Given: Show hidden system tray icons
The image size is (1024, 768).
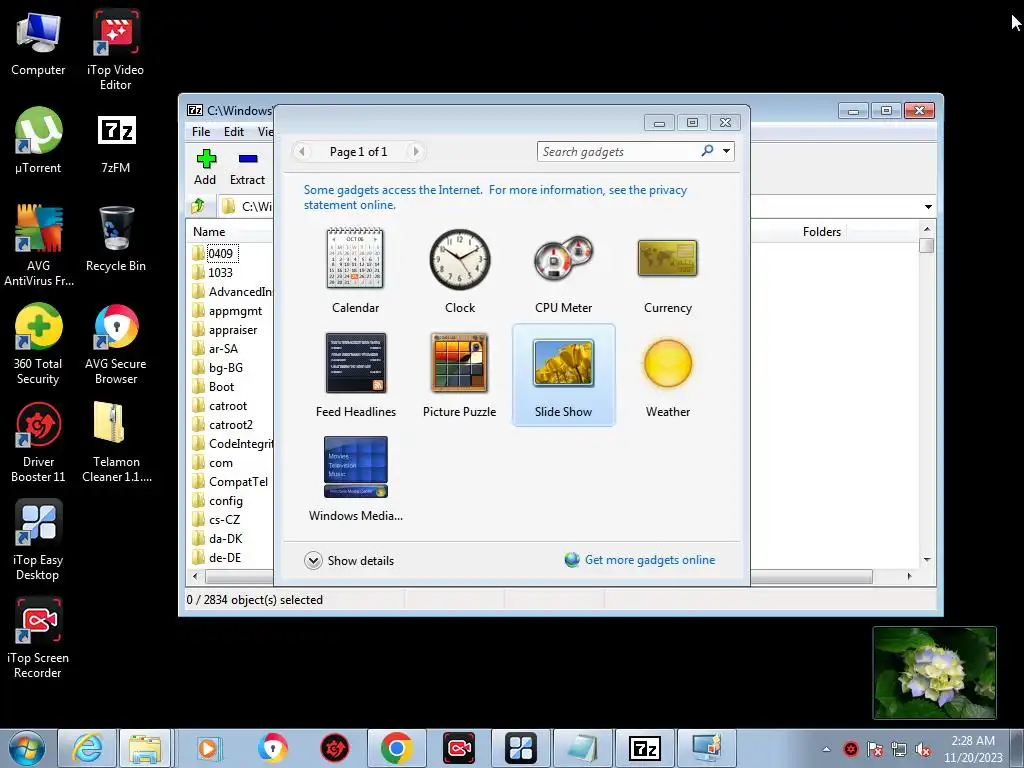Looking at the screenshot, I should coord(826,749).
